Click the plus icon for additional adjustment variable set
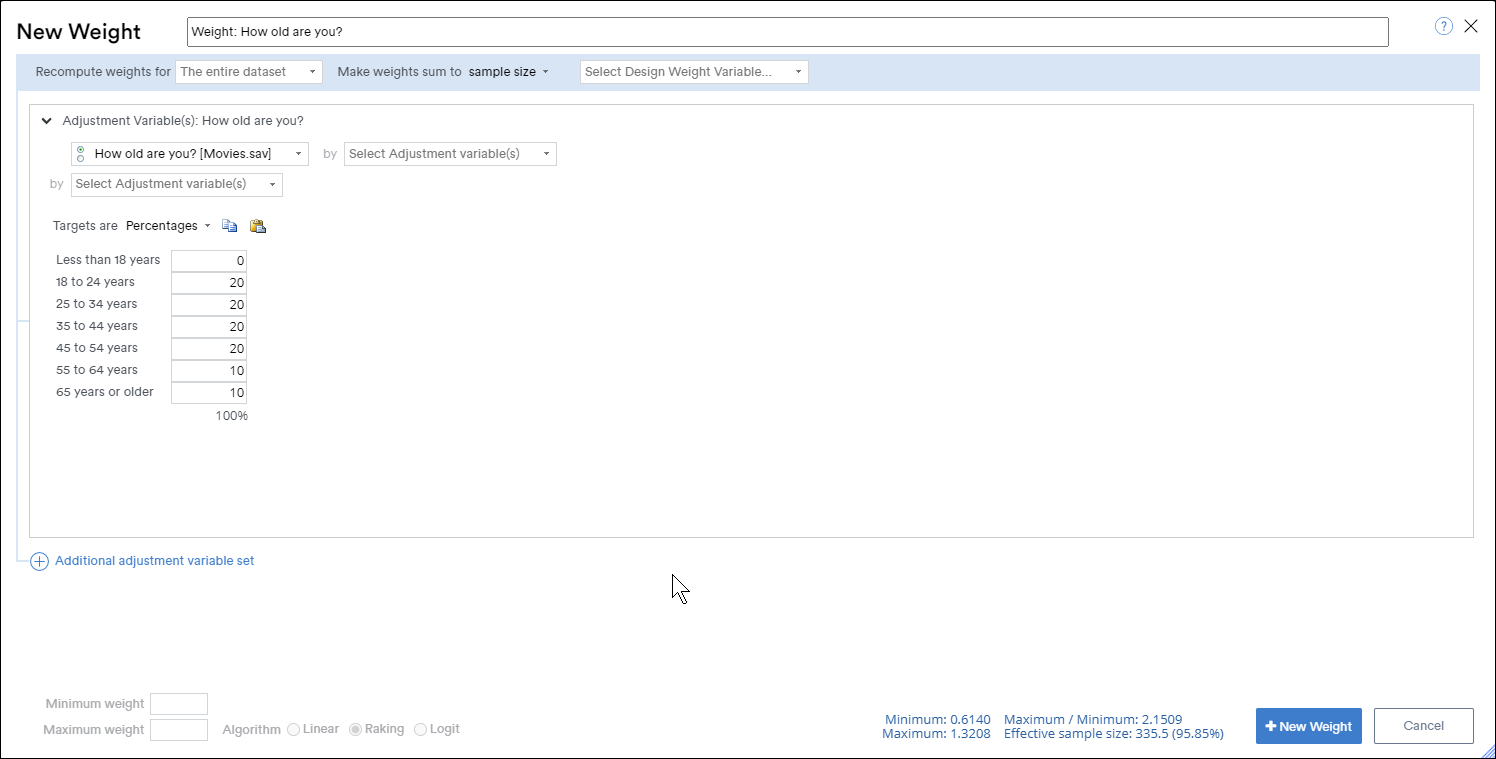Viewport: 1496px width, 759px height. tap(39, 561)
